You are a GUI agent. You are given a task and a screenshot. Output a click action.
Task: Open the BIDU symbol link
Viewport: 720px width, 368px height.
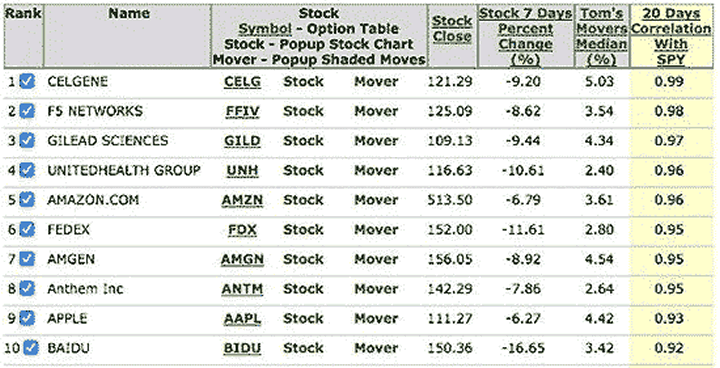coord(242,348)
